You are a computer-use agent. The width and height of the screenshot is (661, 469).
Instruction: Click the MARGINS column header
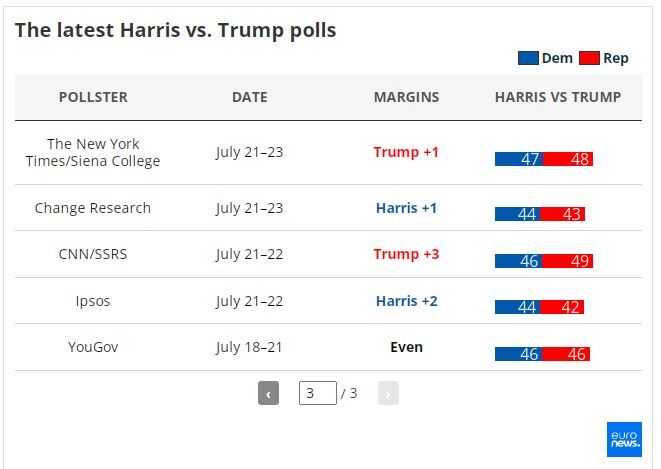pyautogui.click(x=406, y=97)
